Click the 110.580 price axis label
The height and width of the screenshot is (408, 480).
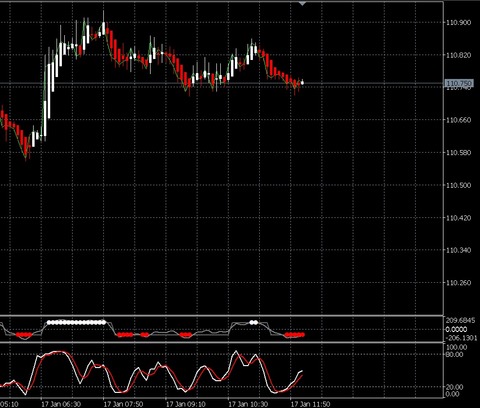coord(459,153)
